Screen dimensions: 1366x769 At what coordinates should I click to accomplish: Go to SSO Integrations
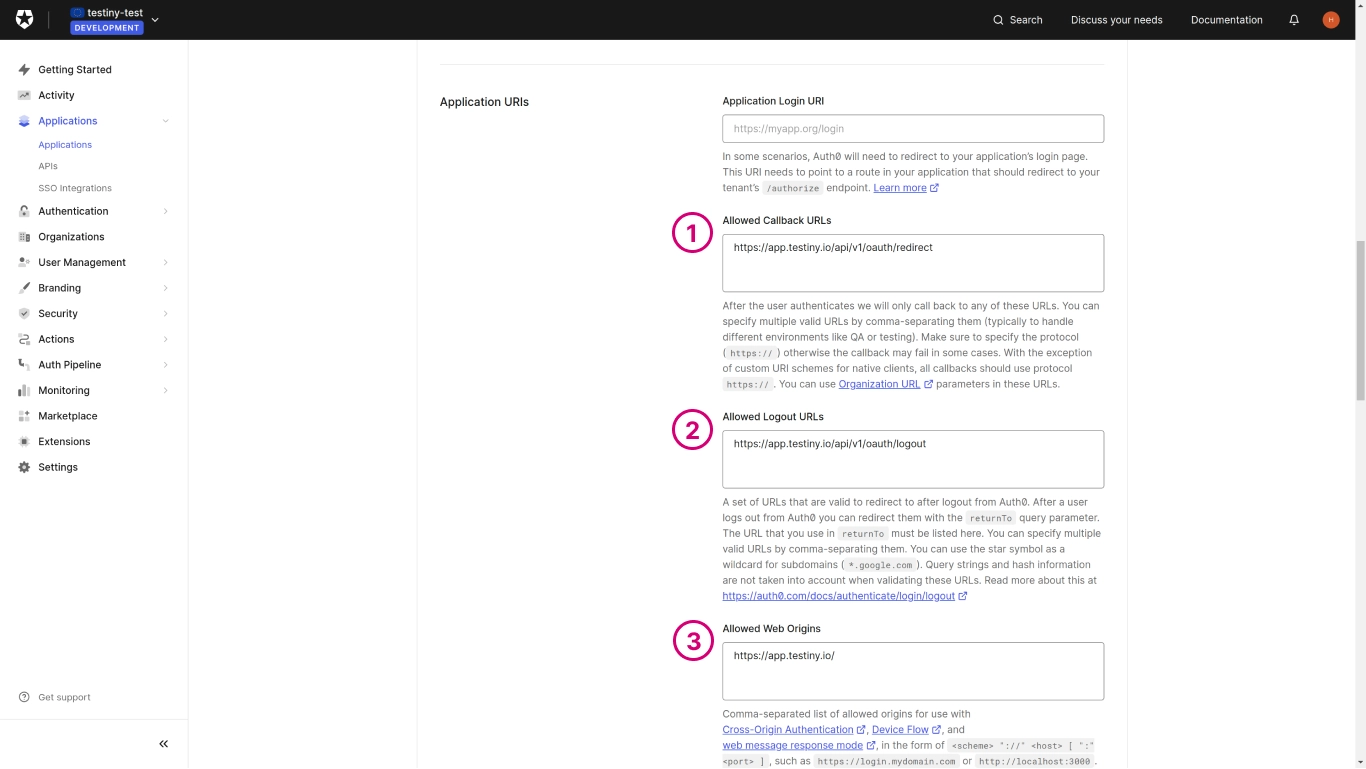coord(75,188)
